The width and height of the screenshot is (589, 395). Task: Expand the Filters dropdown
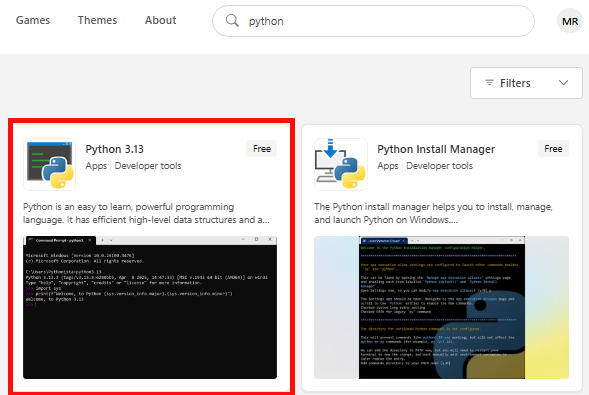click(x=526, y=83)
